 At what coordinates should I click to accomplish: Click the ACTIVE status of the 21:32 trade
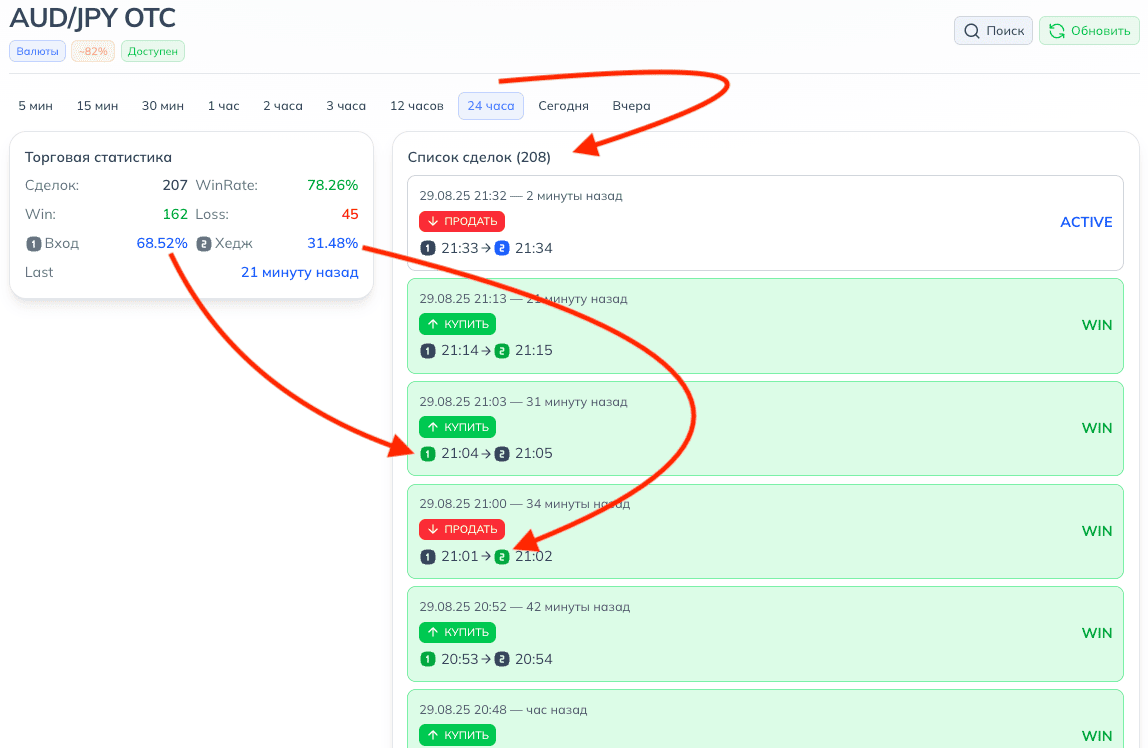coord(1086,222)
